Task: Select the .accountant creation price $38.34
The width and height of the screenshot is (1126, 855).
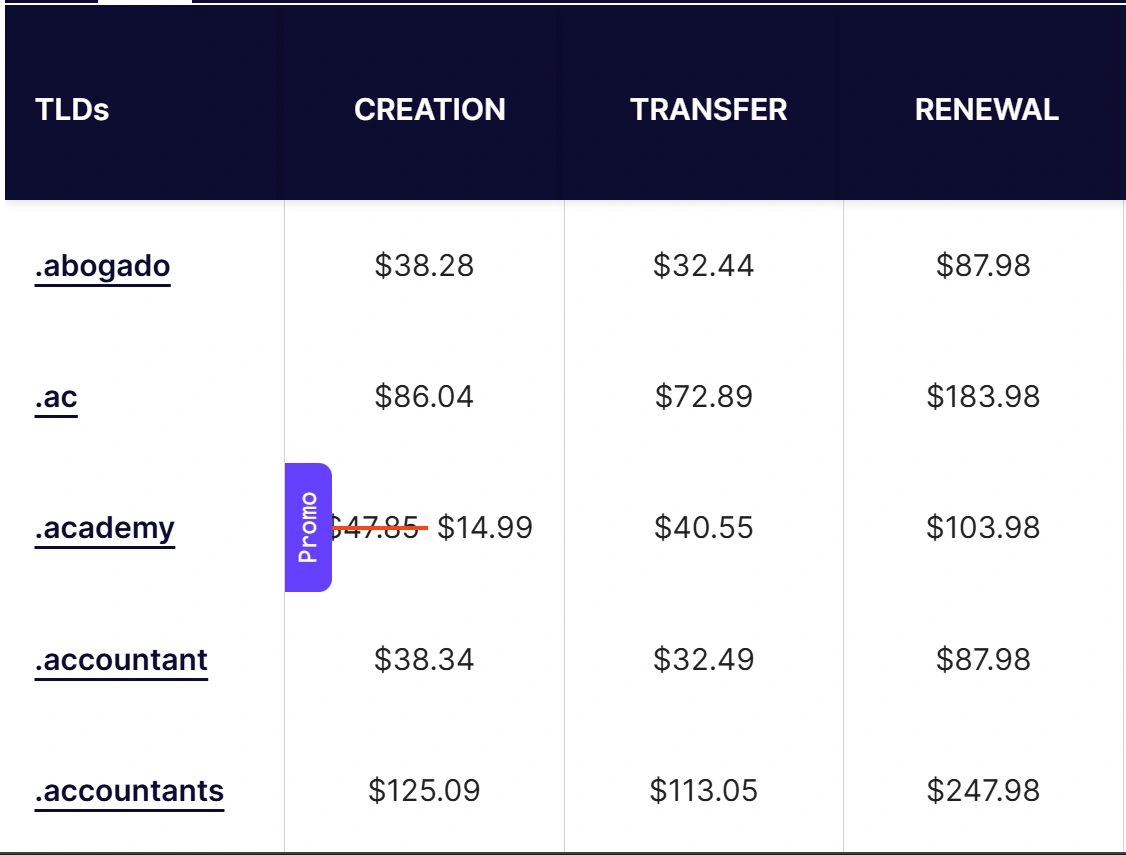Action: coord(424,659)
